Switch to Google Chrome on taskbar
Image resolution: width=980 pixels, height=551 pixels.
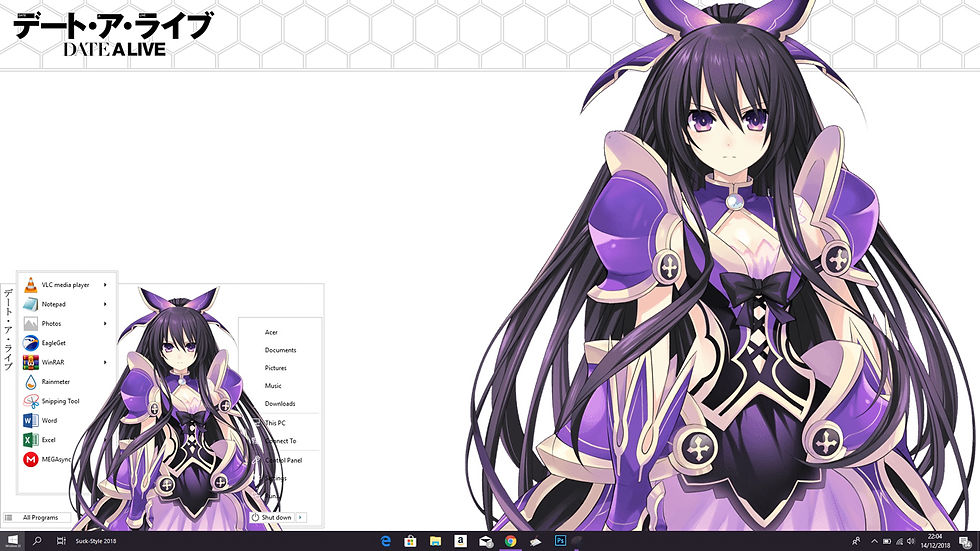pyautogui.click(x=511, y=541)
